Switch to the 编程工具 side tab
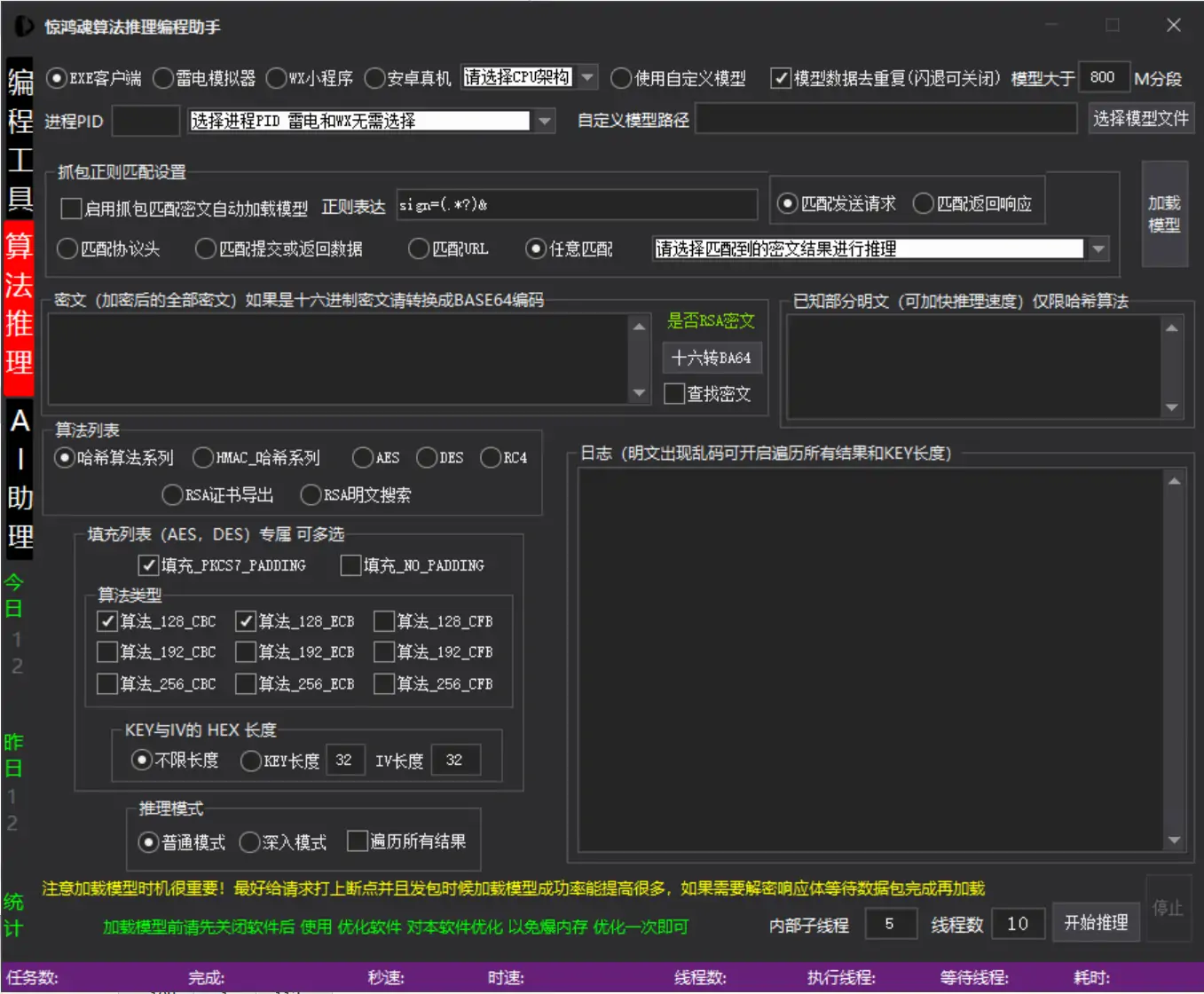The image size is (1204, 994). pos(20,139)
